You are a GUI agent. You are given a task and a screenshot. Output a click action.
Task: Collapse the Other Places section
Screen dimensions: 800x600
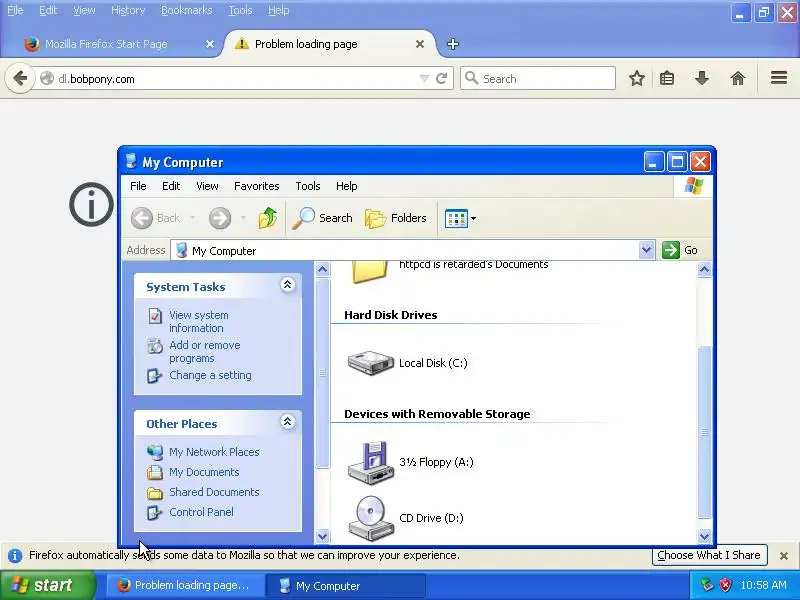click(x=287, y=421)
